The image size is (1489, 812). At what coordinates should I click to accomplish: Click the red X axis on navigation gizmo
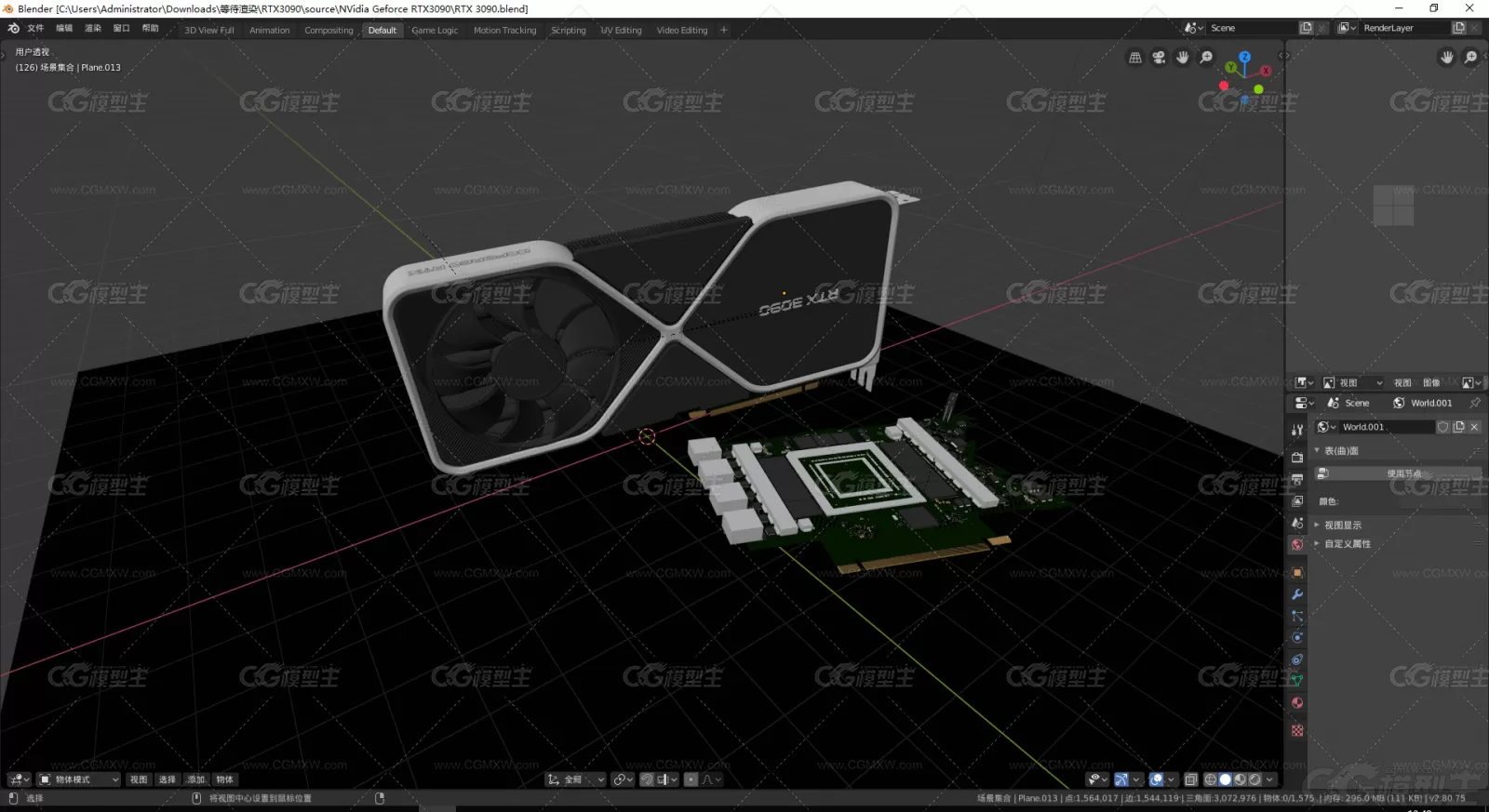pyautogui.click(x=1266, y=71)
